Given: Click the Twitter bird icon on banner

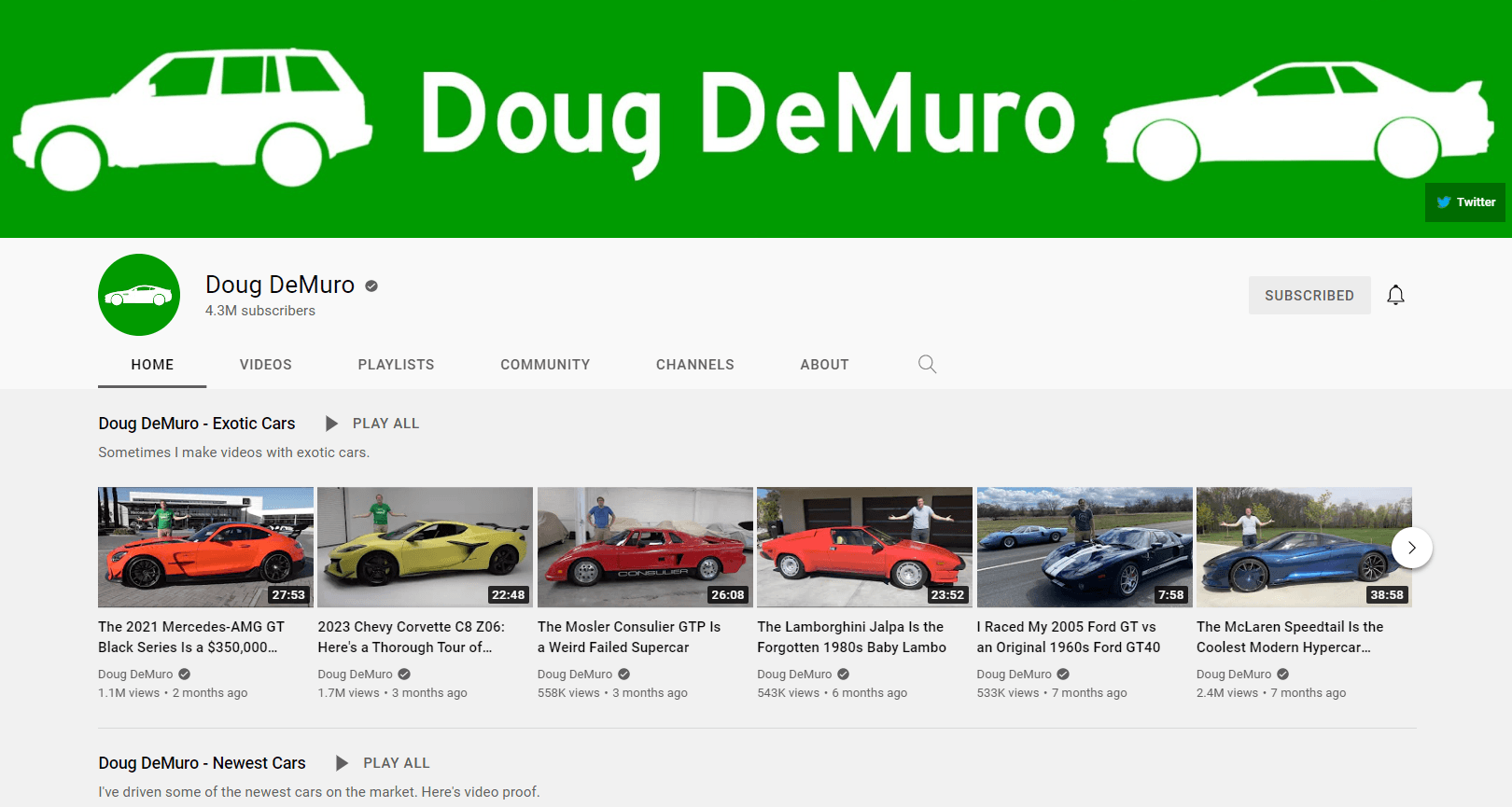Looking at the screenshot, I should pos(1444,202).
